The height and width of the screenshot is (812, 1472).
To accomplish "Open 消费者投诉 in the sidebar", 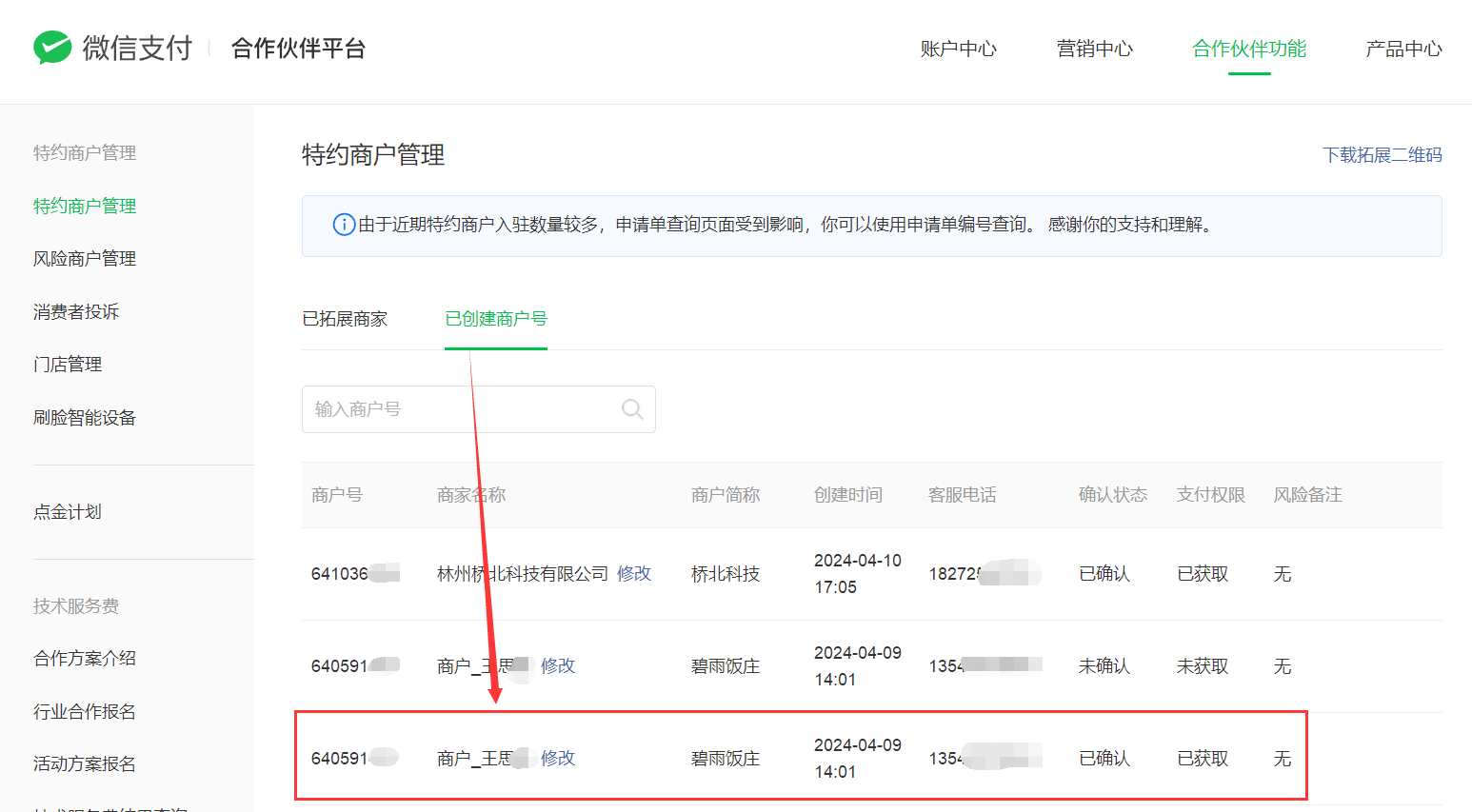I will click(76, 312).
